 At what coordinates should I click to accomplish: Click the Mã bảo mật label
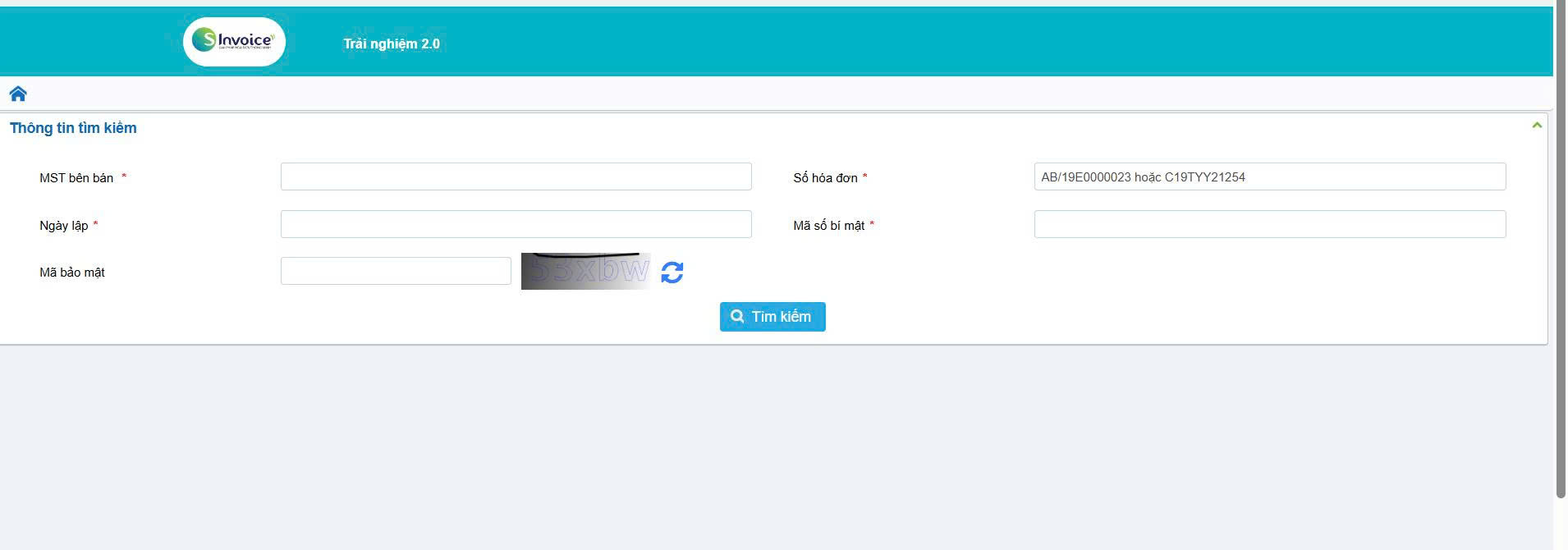pyautogui.click(x=72, y=273)
